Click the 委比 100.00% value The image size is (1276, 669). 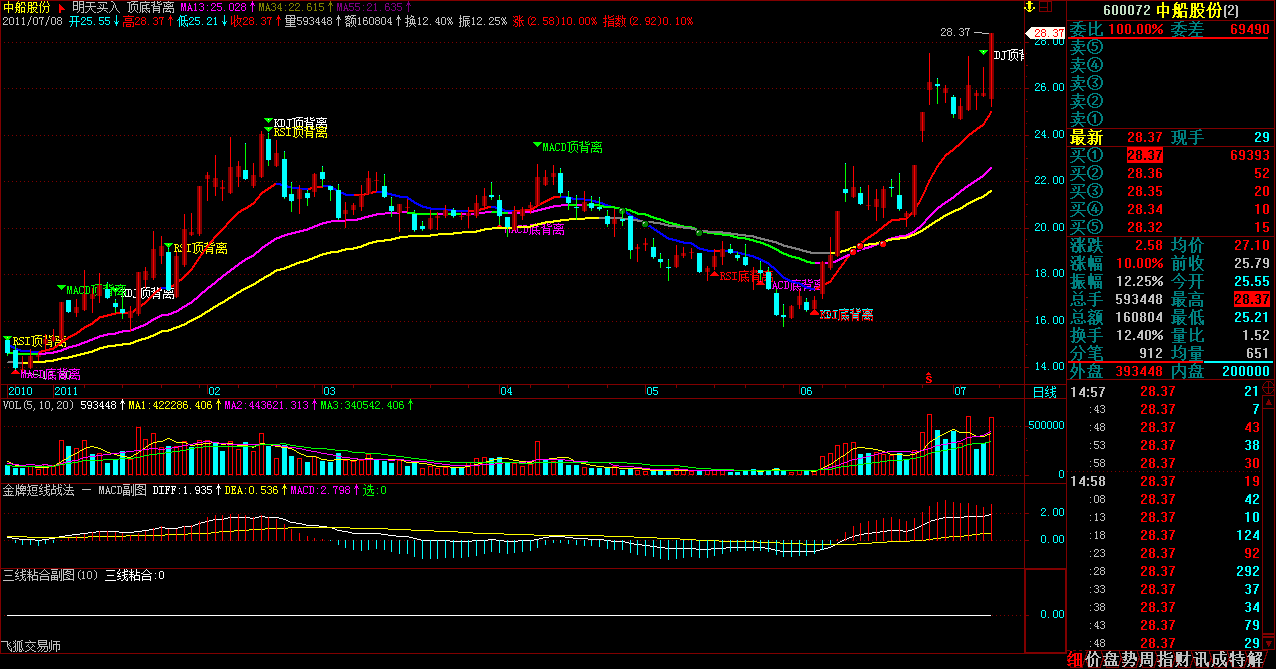click(1134, 29)
